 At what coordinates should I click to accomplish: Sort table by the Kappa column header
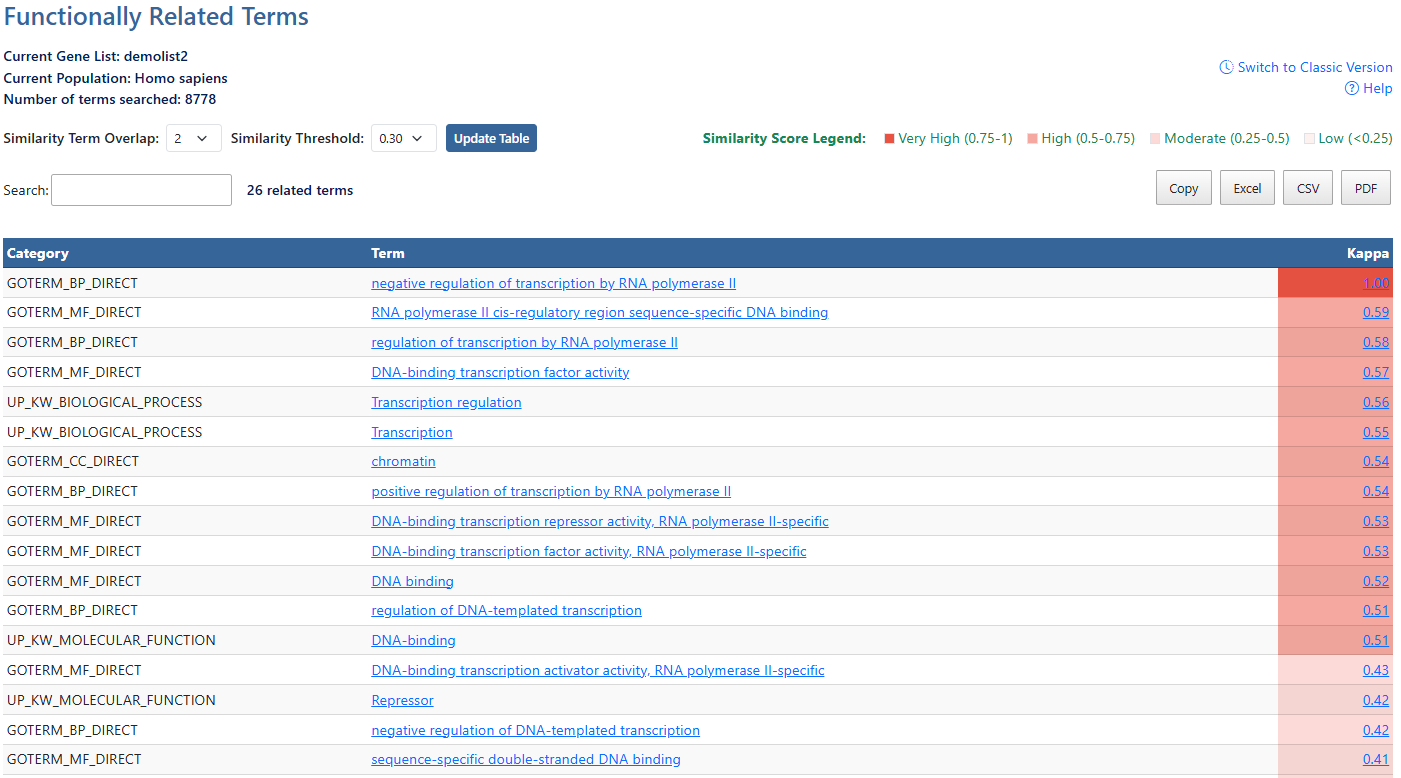(x=1367, y=253)
